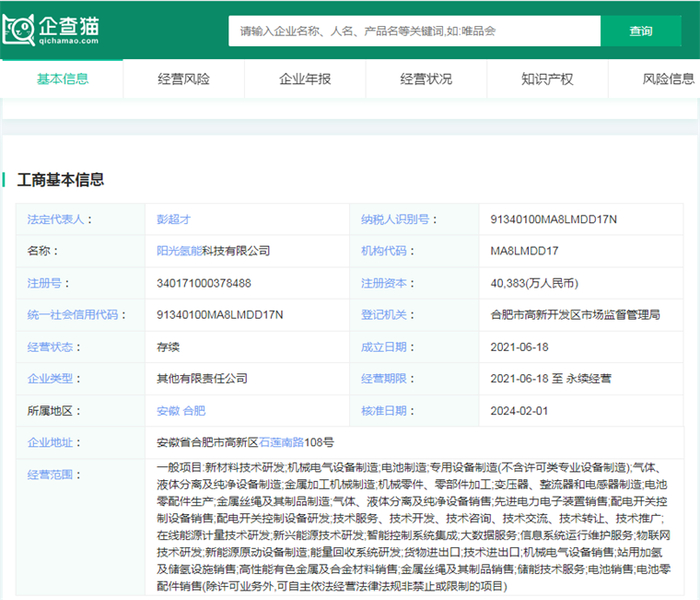Switch to the 基本信息 tab

point(62,79)
